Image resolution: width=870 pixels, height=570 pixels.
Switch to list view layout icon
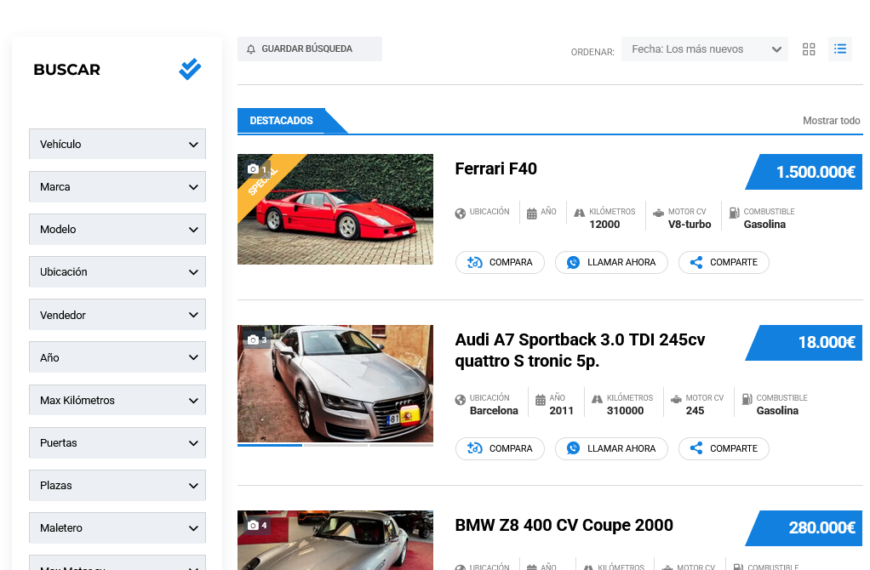click(x=840, y=49)
